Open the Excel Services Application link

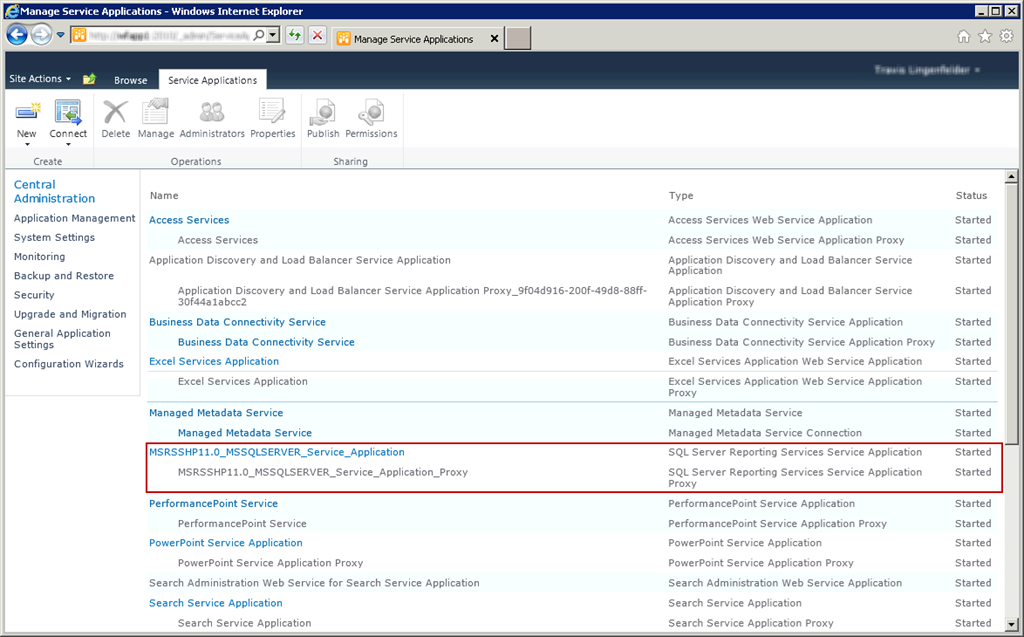point(214,361)
